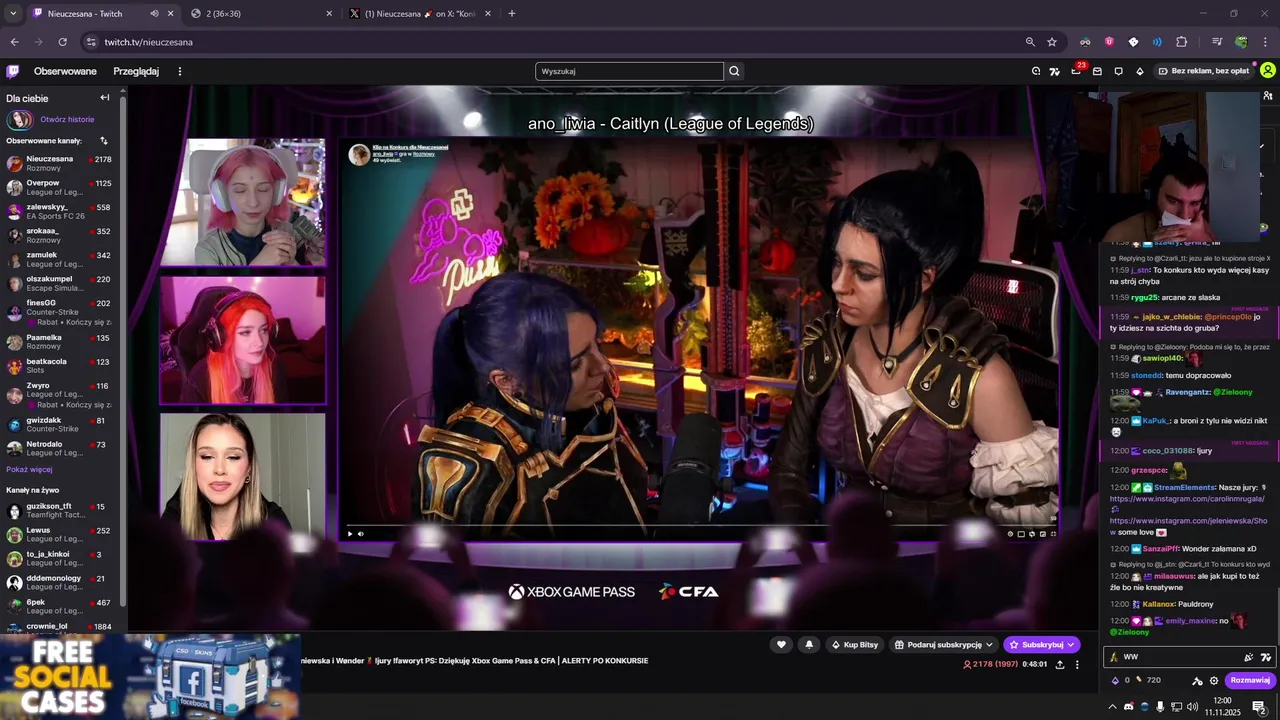Open 7TV emote menu in chat input

point(1265,657)
